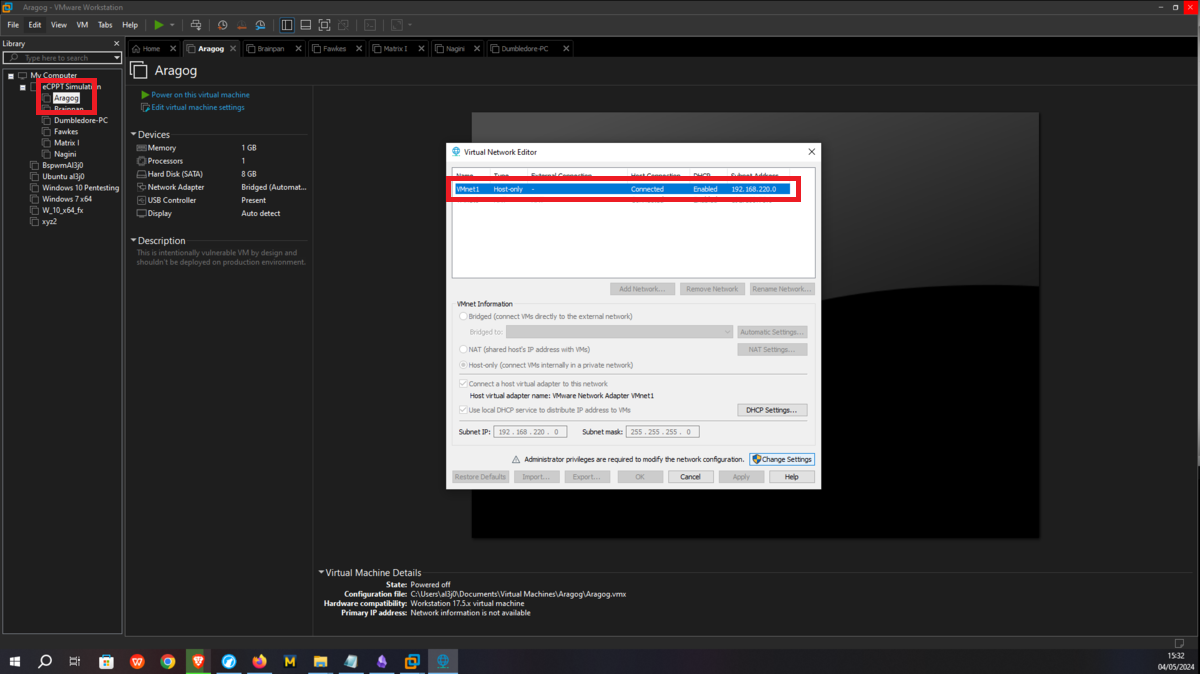Toggle the library sidebar view icon
Viewport: 1200px width, 674px height.
pos(287,25)
